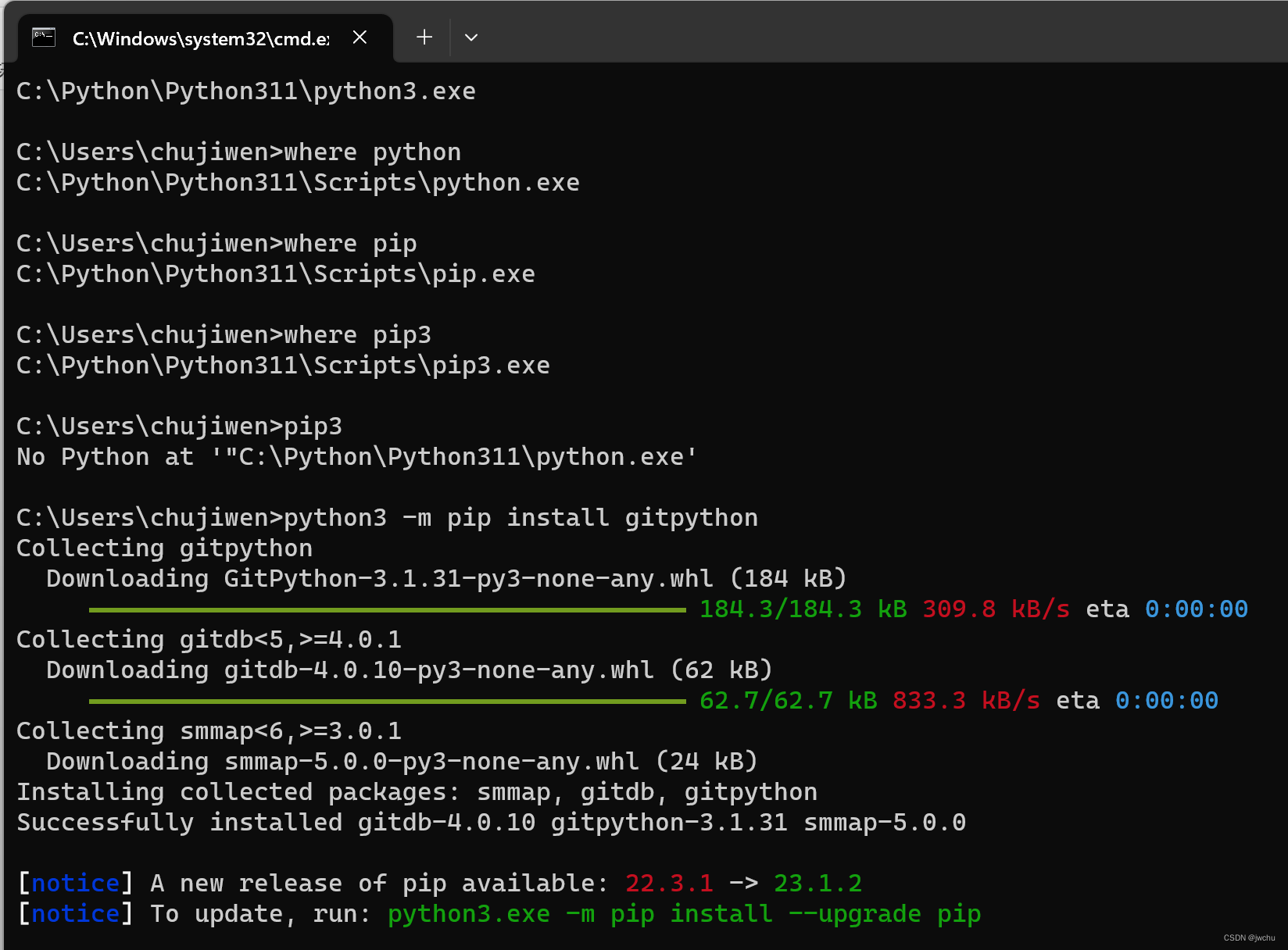Click the gitpython download progress bar

click(x=387, y=609)
